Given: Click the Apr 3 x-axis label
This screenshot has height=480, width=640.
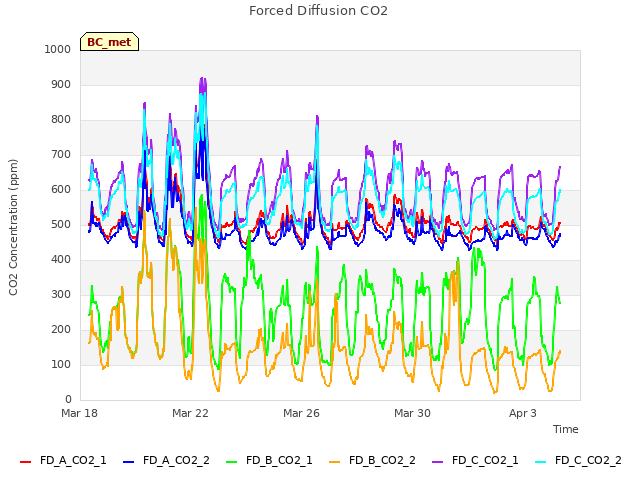Looking at the screenshot, I should [x=523, y=413].
